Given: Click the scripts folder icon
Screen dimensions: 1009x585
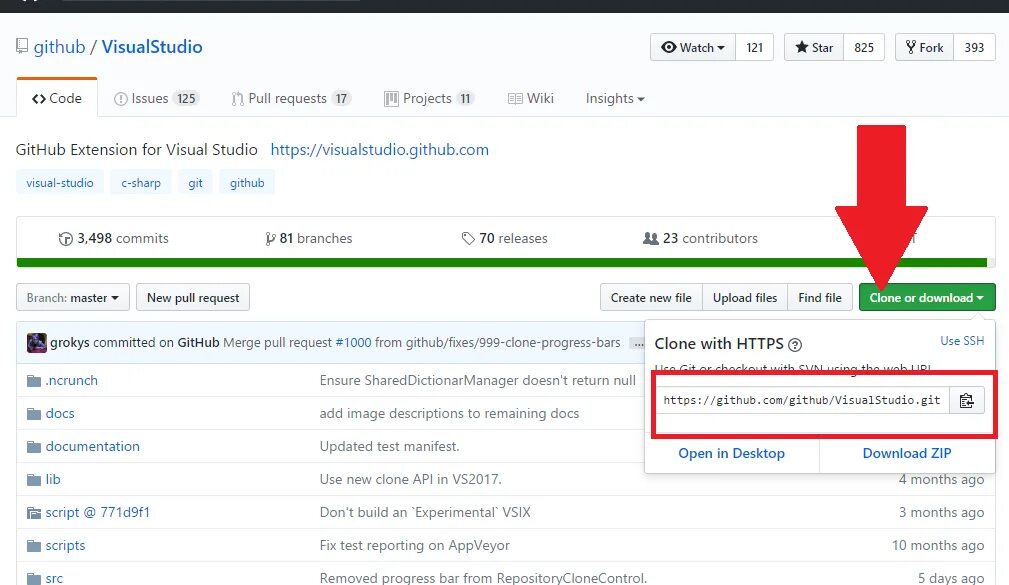Looking at the screenshot, I should (x=33, y=546).
